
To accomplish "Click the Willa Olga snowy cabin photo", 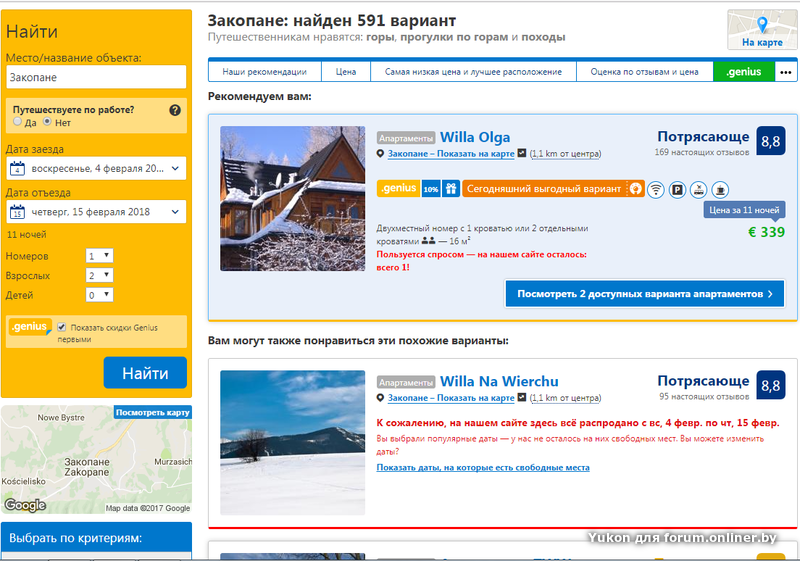I will pos(293,198).
